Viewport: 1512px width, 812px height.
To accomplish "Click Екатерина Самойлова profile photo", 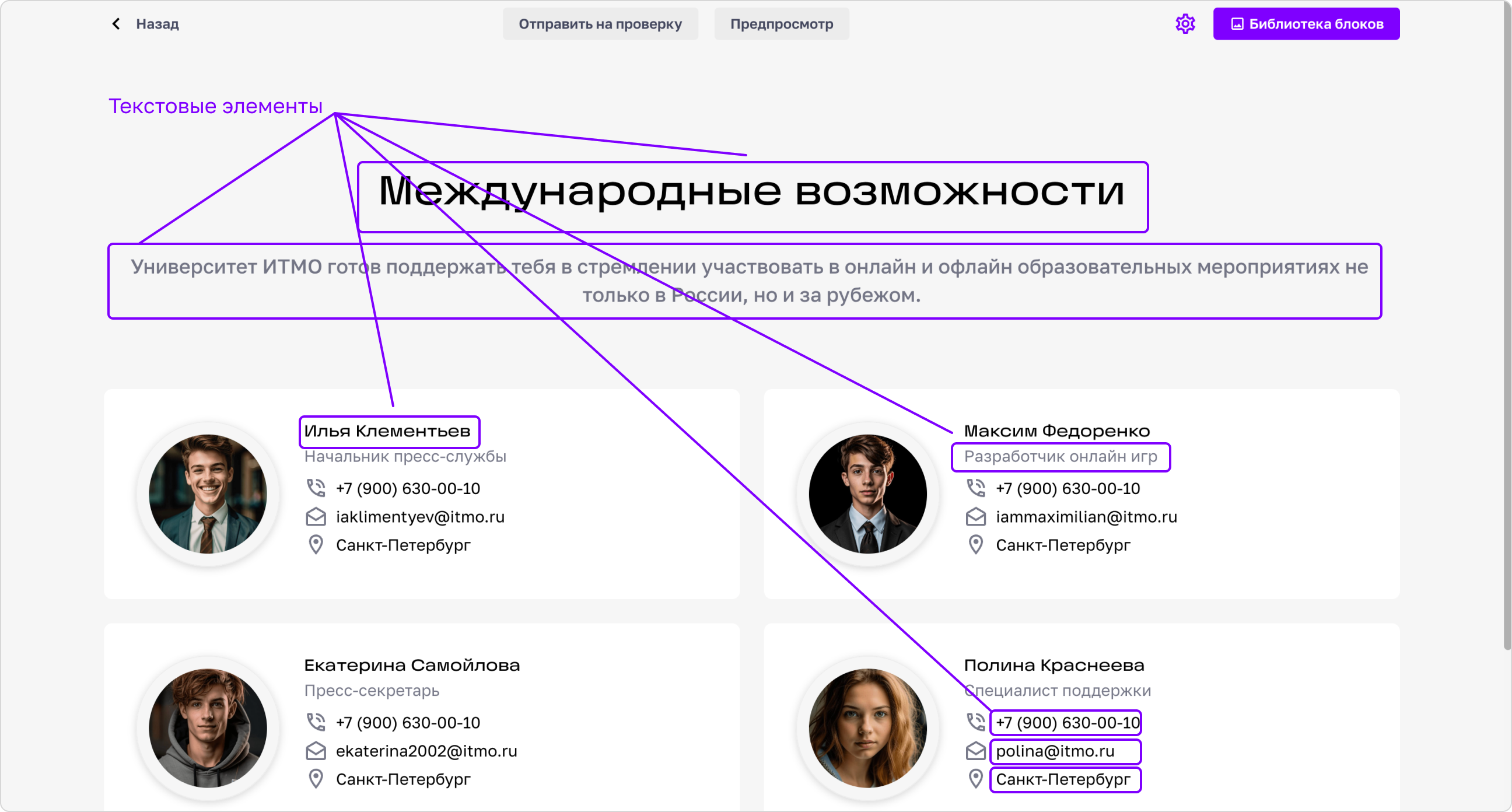I will [x=208, y=727].
